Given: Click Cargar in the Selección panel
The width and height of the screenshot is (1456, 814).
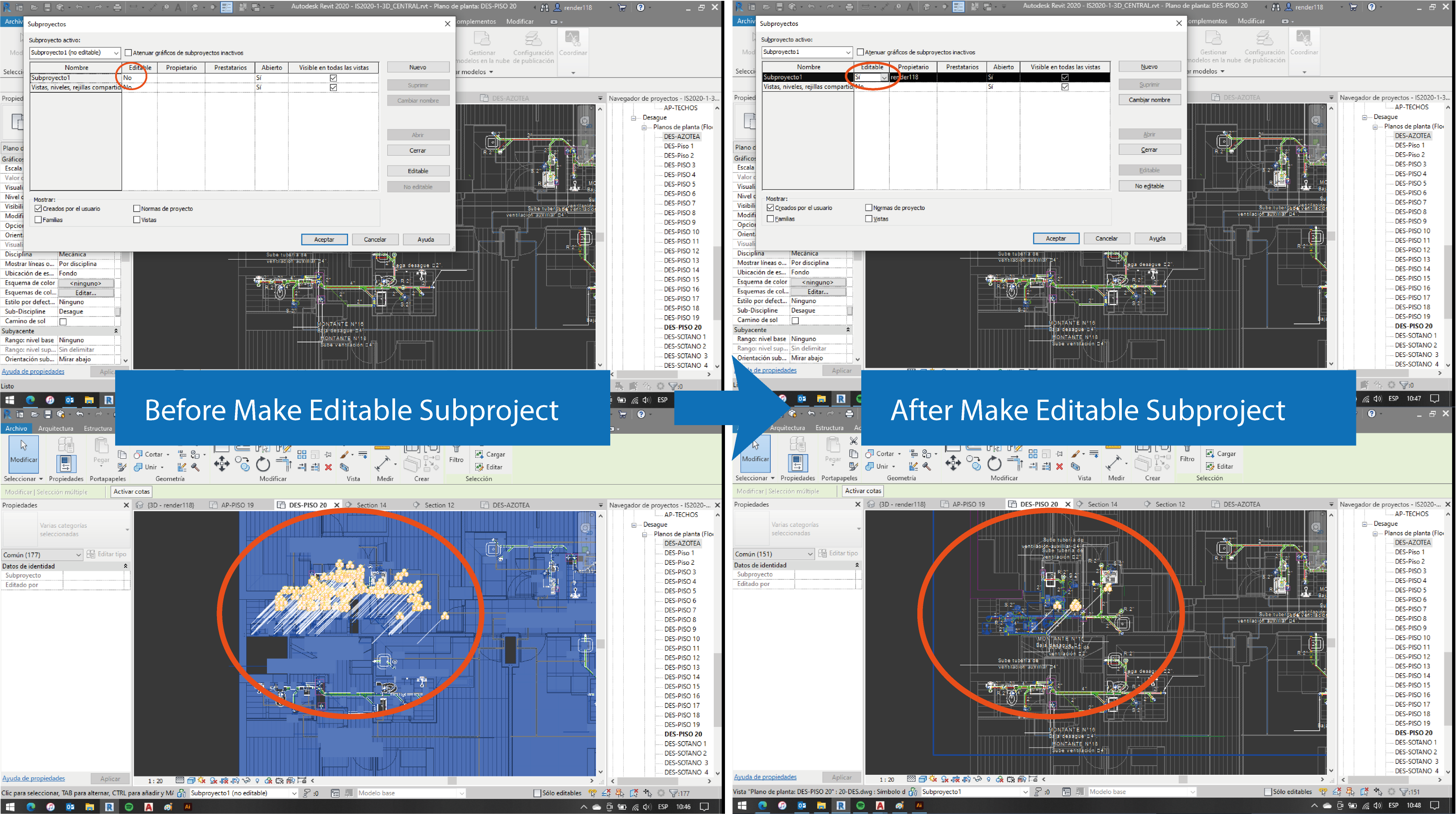Looking at the screenshot, I should pyautogui.click(x=491, y=454).
